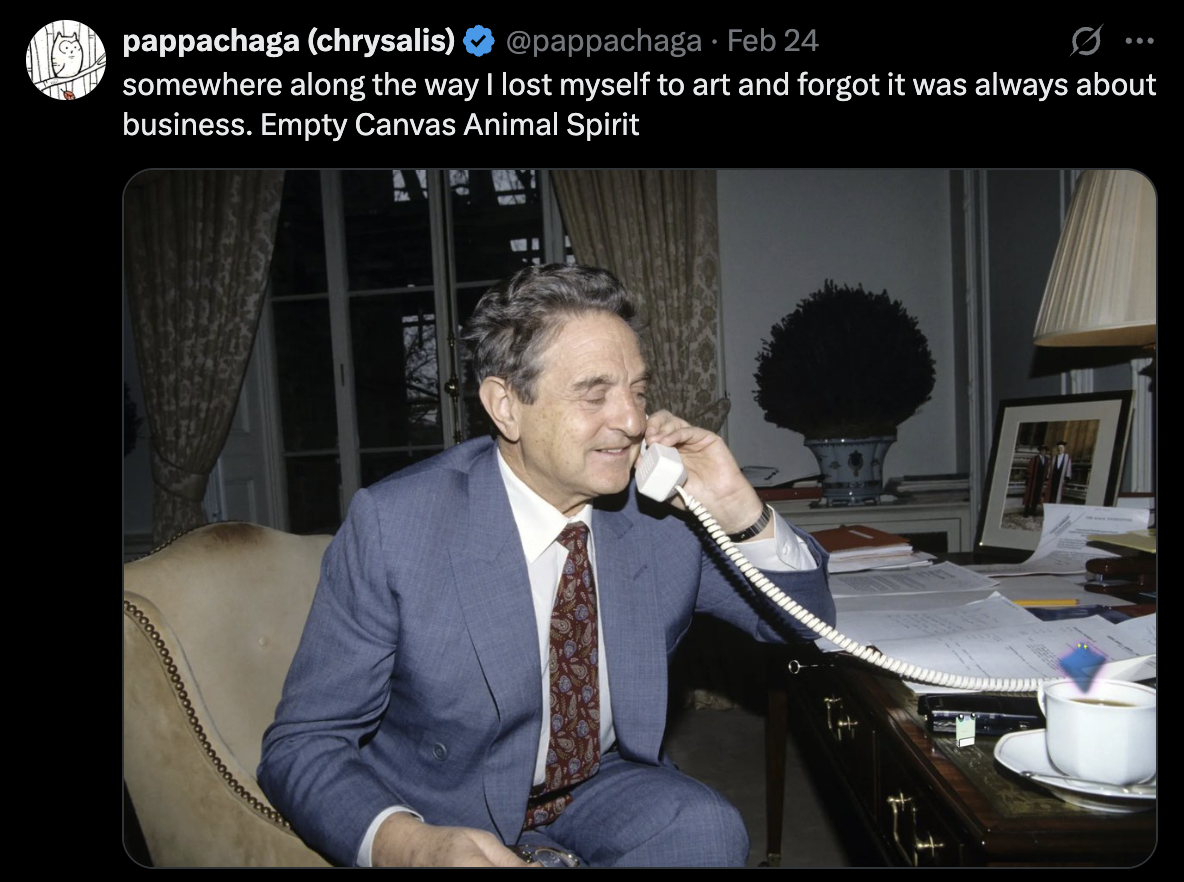The height and width of the screenshot is (882, 1184).
Task: Click the white coffee cup on desk
Action: pyautogui.click(x=1099, y=731)
